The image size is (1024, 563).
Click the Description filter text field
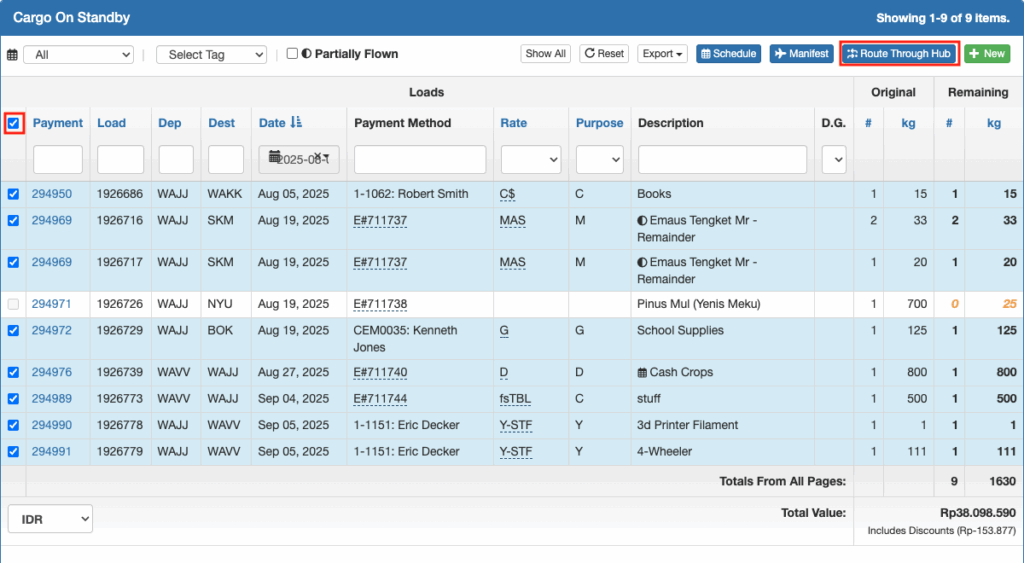pyautogui.click(x=722, y=159)
